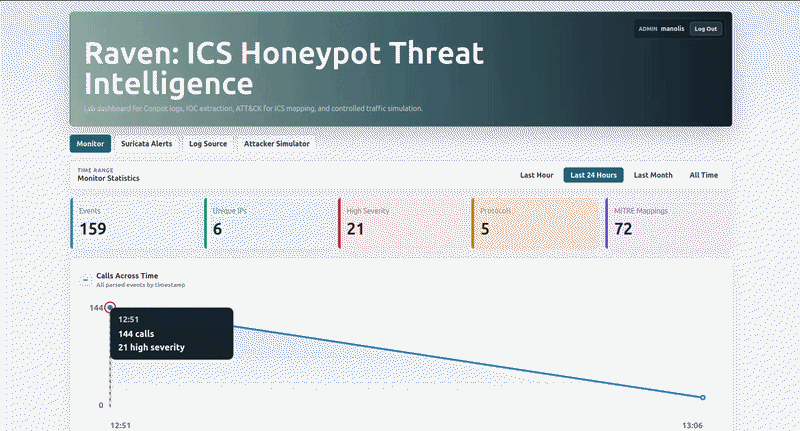
Task: Switch to Suricata Alerts tab
Action: [x=146, y=144]
